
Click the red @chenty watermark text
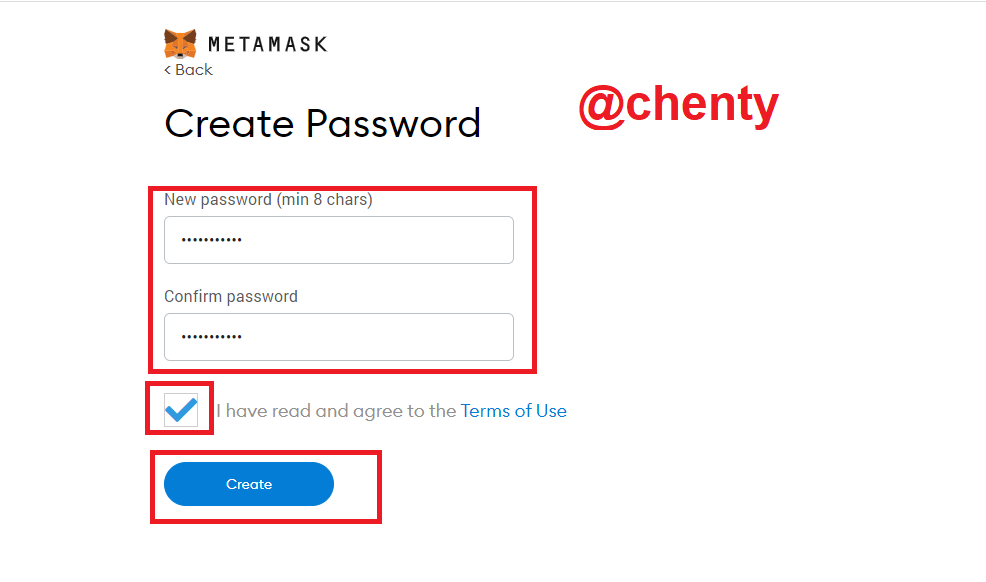678,105
